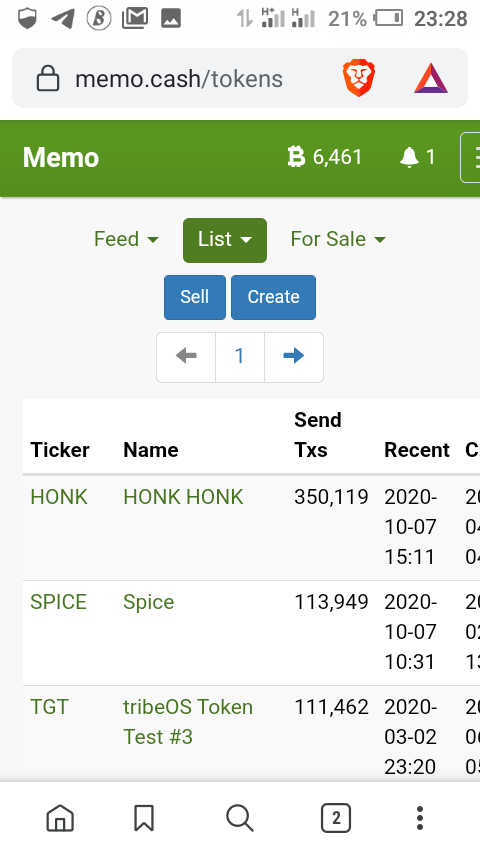The width and height of the screenshot is (480, 854).
Task: Click the Sell button
Action: (x=195, y=297)
